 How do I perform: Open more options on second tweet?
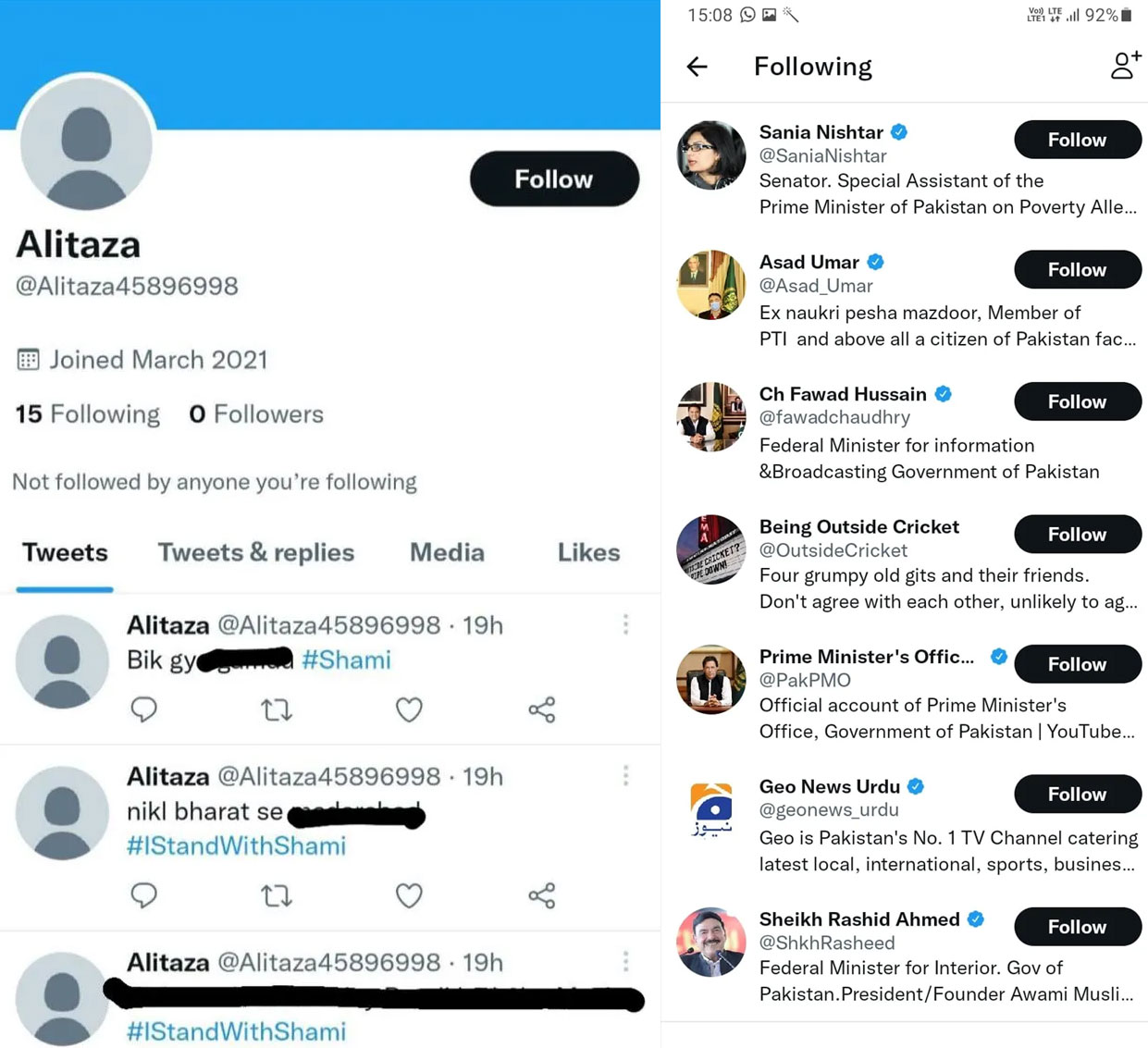(626, 775)
